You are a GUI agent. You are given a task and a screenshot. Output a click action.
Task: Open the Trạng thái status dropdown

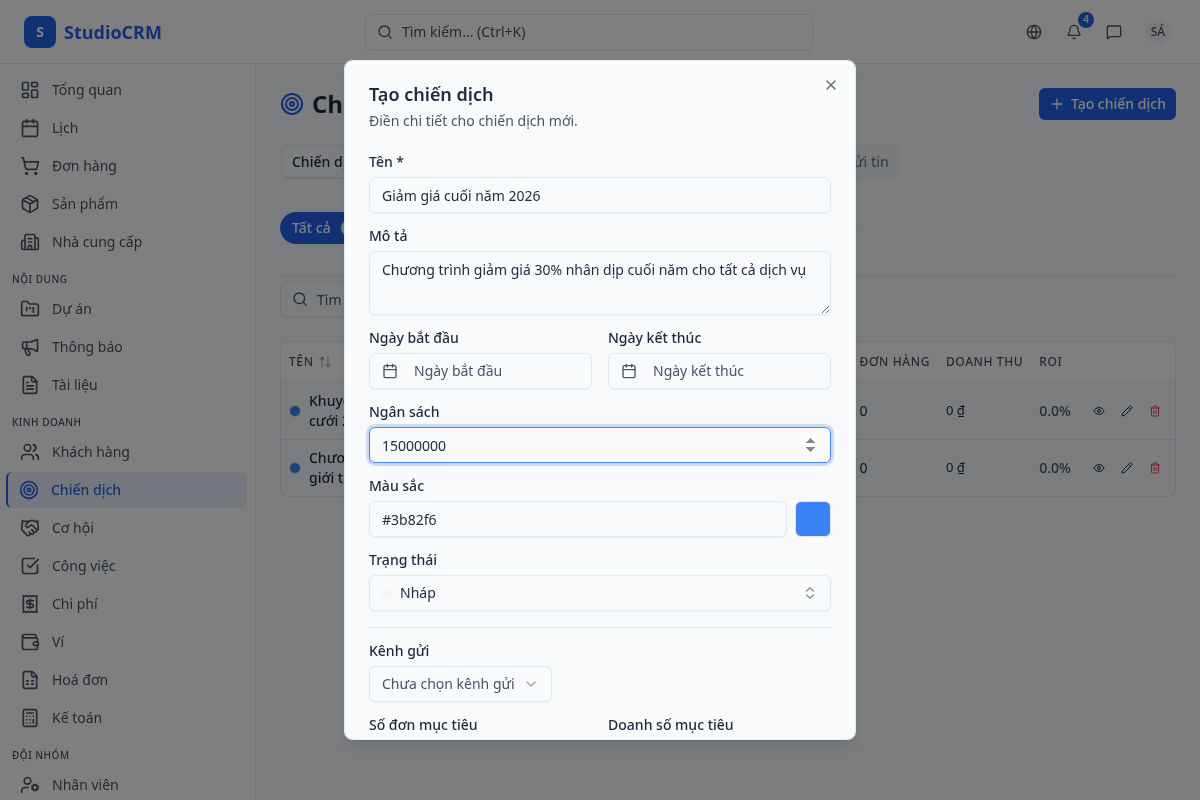599,593
